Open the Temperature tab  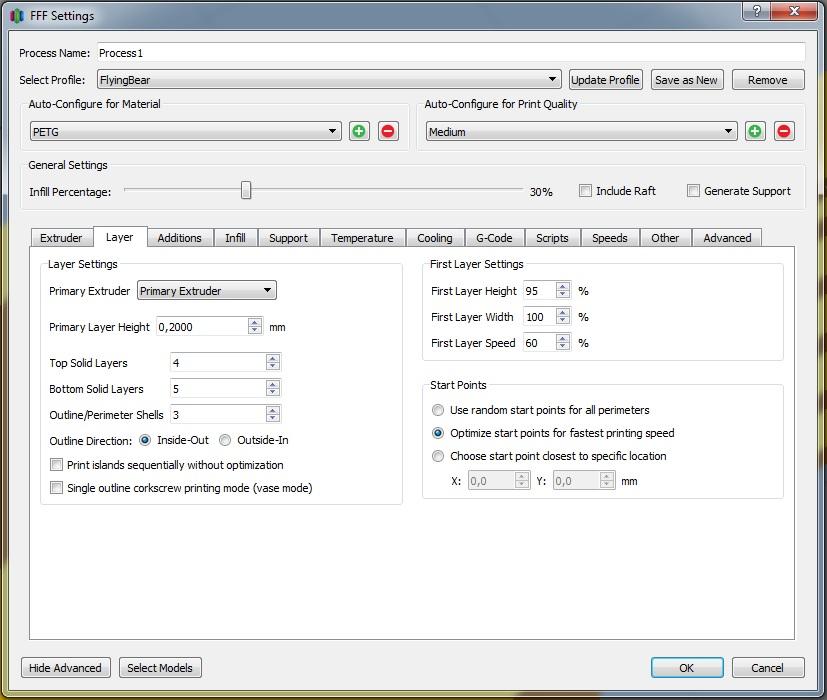[x=362, y=238]
